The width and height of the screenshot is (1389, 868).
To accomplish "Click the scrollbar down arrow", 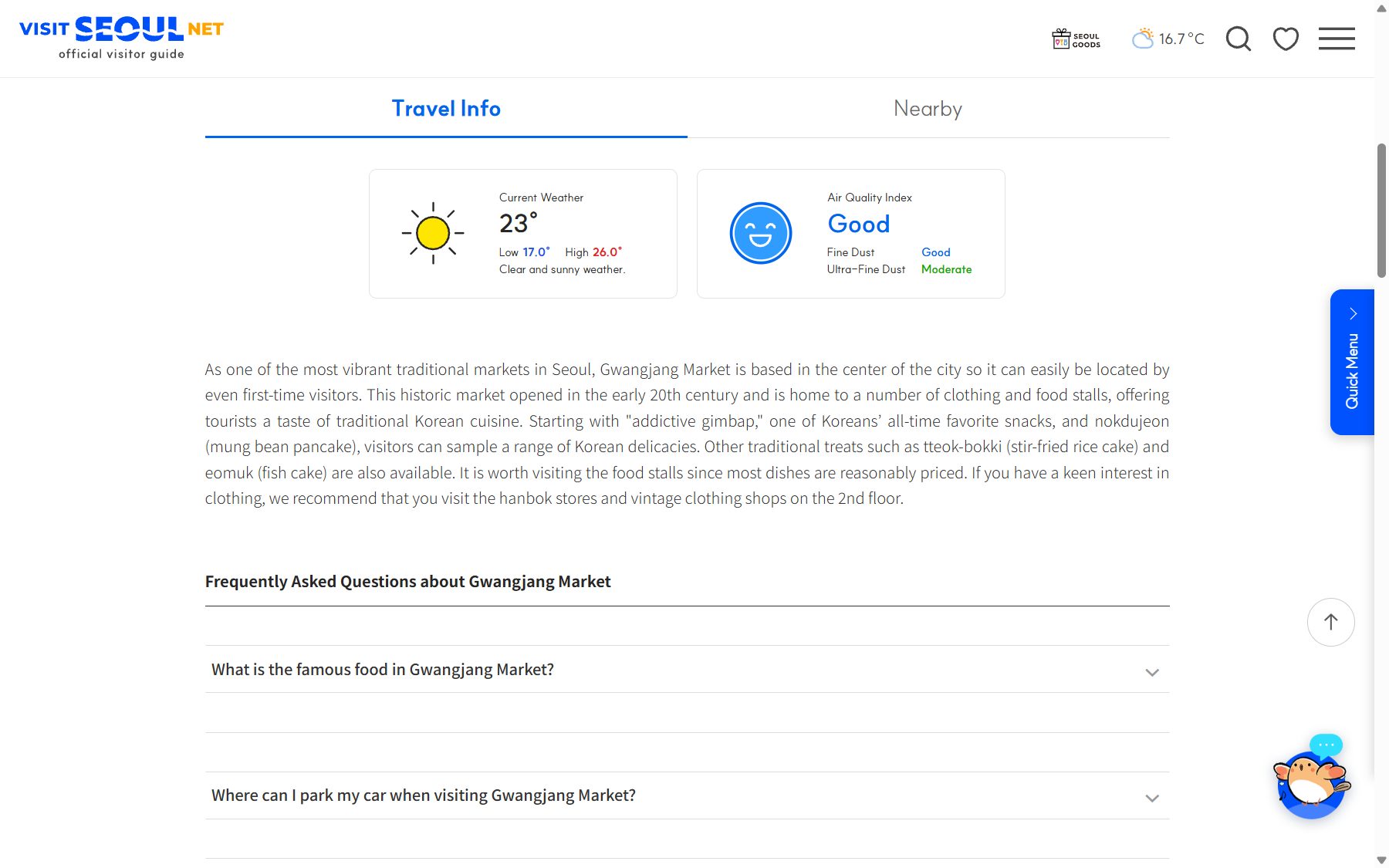I will (1381, 860).
